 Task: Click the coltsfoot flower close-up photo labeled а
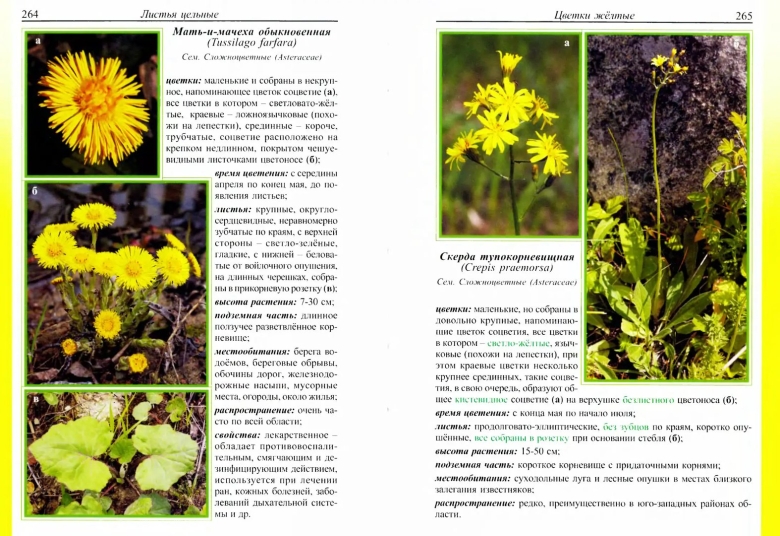pyautogui.click(x=93, y=105)
